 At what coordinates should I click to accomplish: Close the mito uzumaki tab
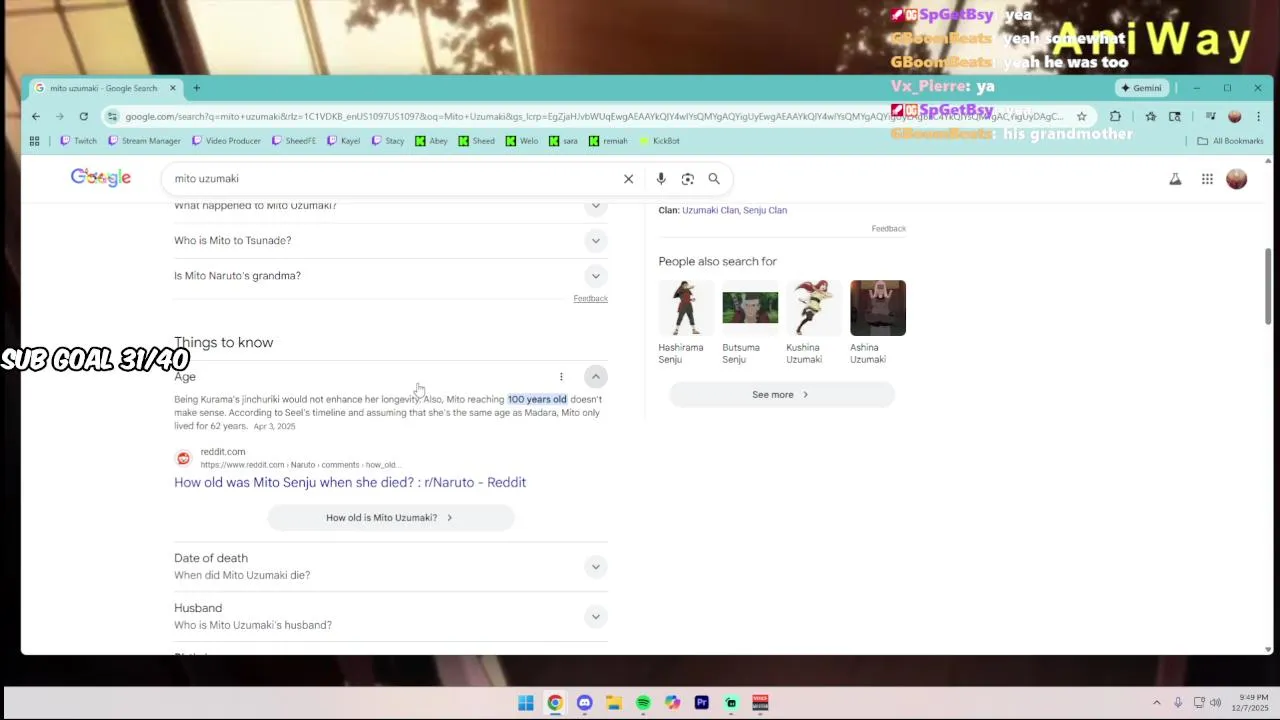pos(172,88)
